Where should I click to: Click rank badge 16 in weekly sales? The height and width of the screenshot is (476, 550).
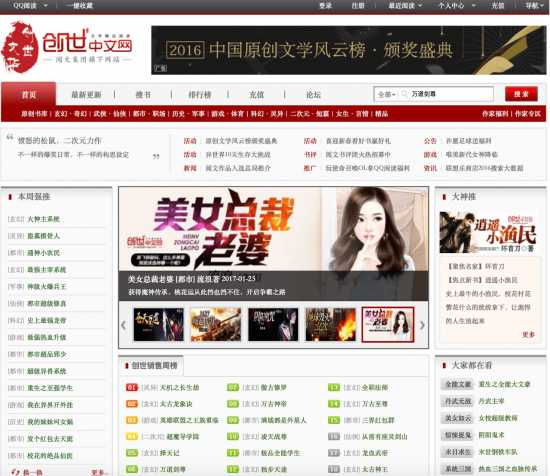[x=334, y=436]
